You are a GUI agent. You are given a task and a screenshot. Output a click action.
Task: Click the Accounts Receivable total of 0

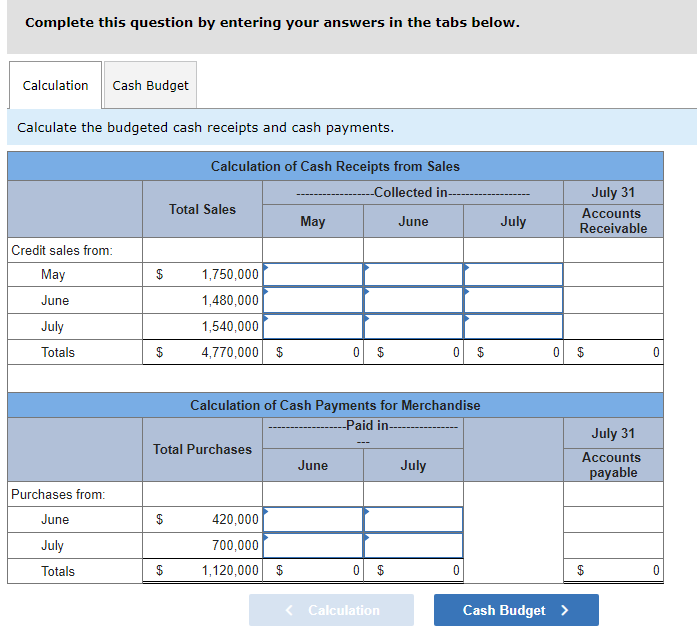coord(656,352)
